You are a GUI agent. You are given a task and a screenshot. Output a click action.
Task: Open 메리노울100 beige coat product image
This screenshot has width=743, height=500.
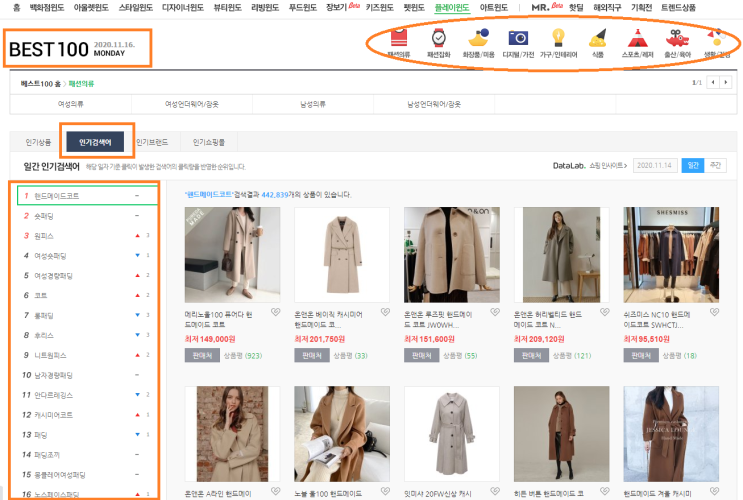click(232, 255)
